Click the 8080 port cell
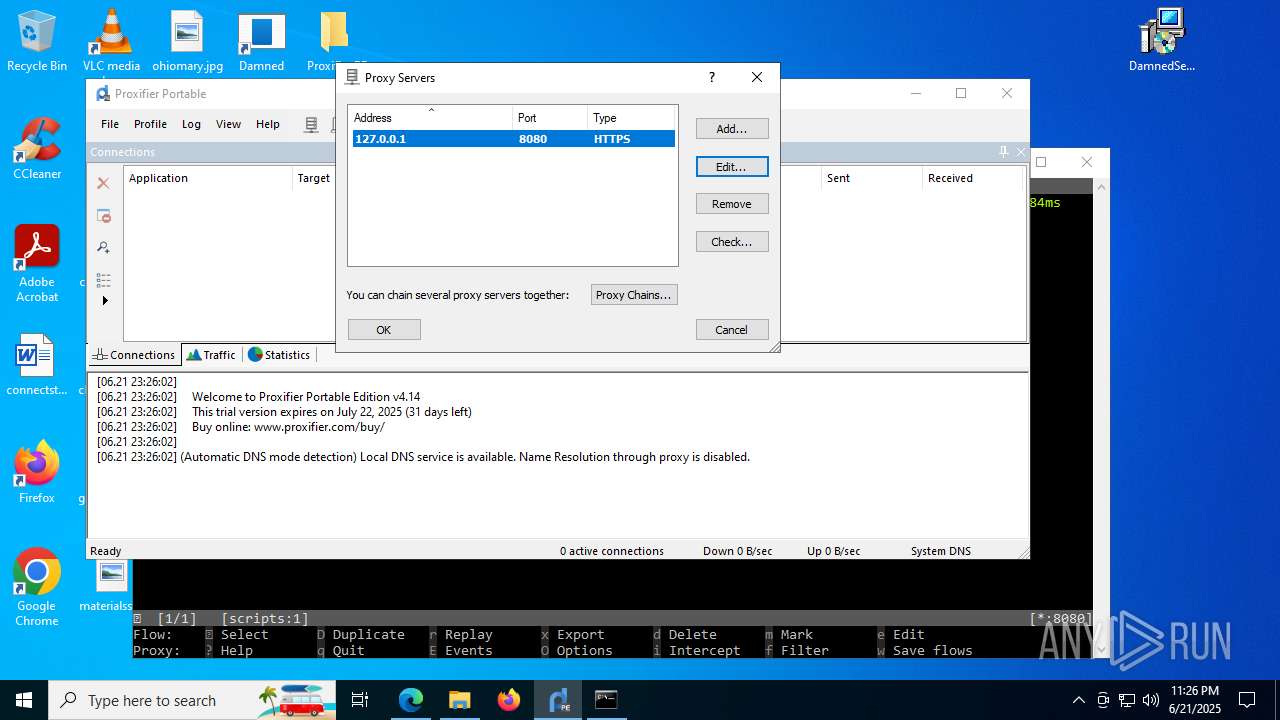Image resolution: width=1280 pixels, height=720 pixels. coord(533,139)
